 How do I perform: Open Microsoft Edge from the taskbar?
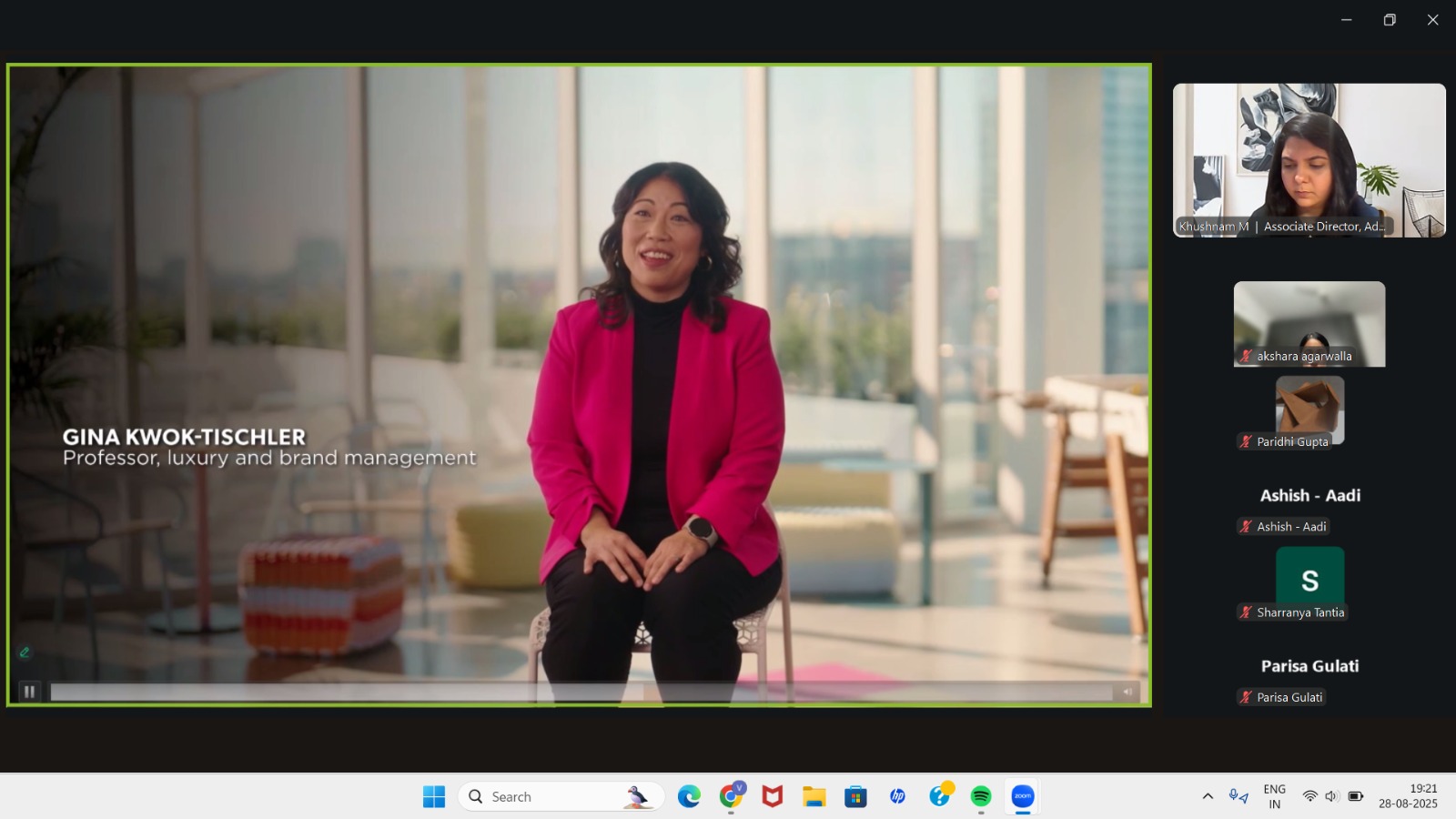(x=689, y=797)
